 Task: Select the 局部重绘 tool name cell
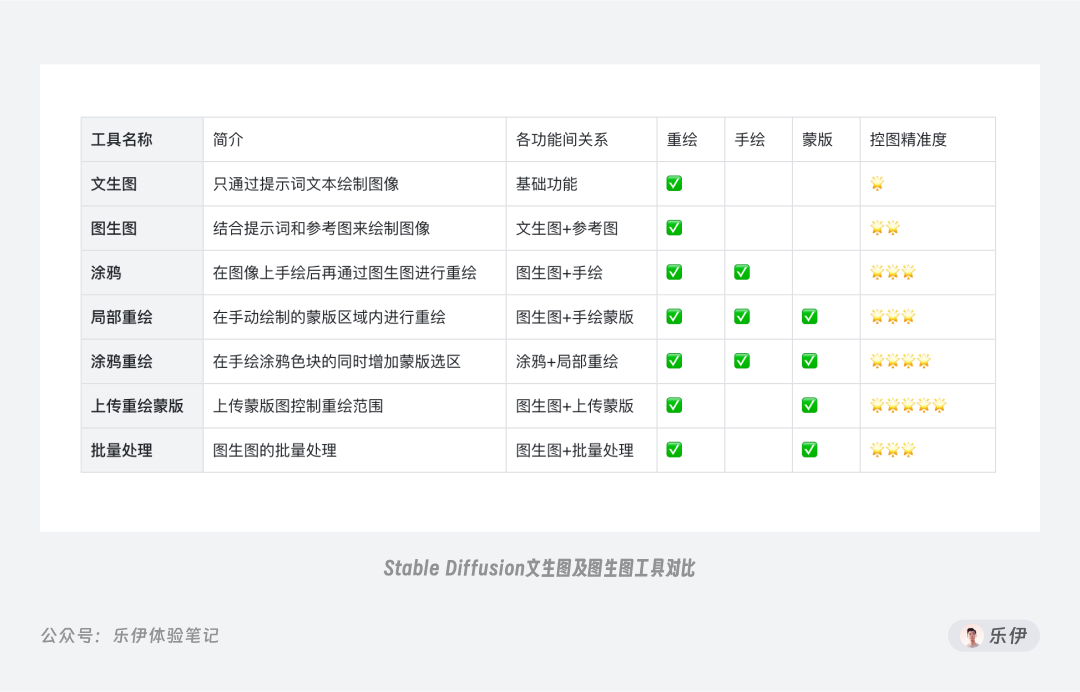142,317
